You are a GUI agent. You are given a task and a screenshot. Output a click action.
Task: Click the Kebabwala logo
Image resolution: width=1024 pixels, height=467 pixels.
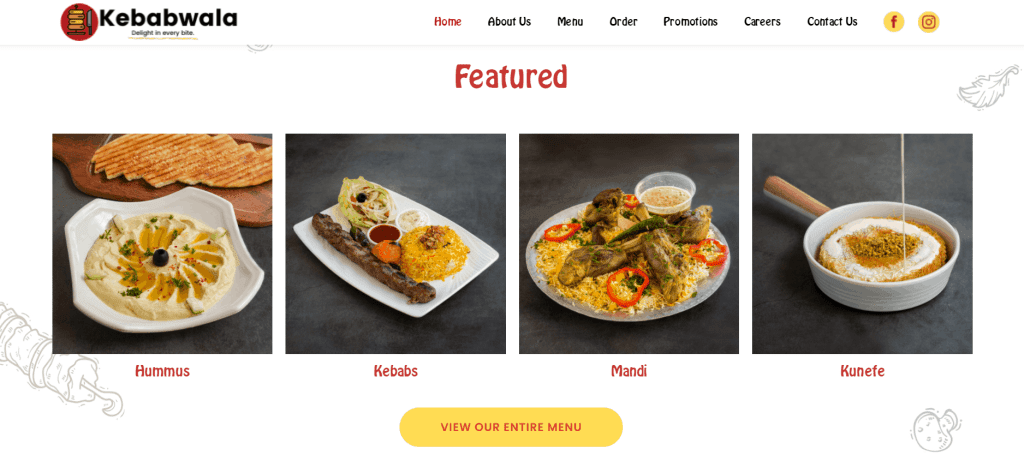149,22
